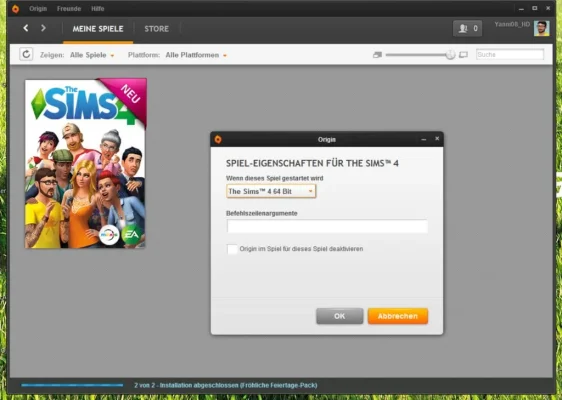Viewport: 562px width, 400px height.
Task: Click the Origin icon in the dialog title
Action: tap(218, 139)
